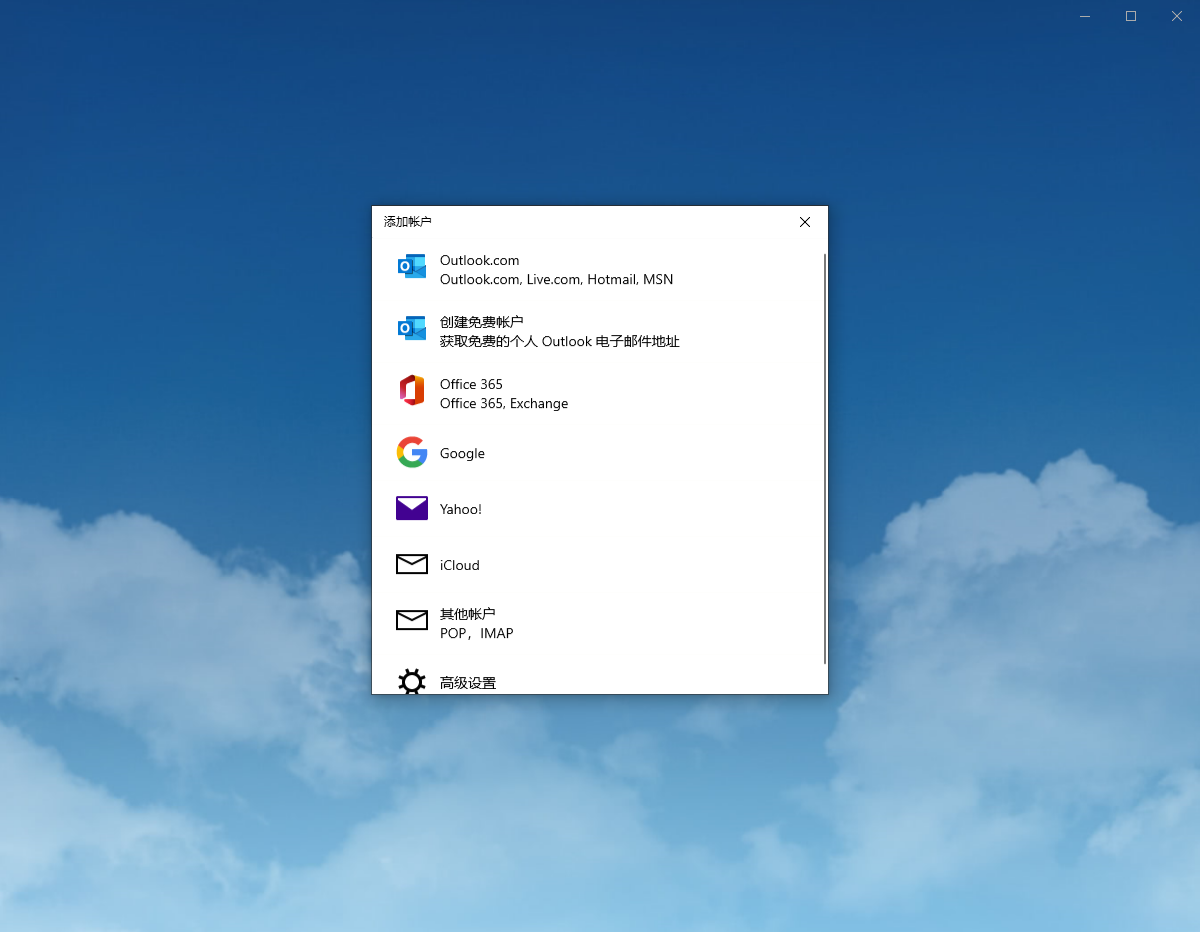Choose 创建免费帐户 option

(482, 322)
